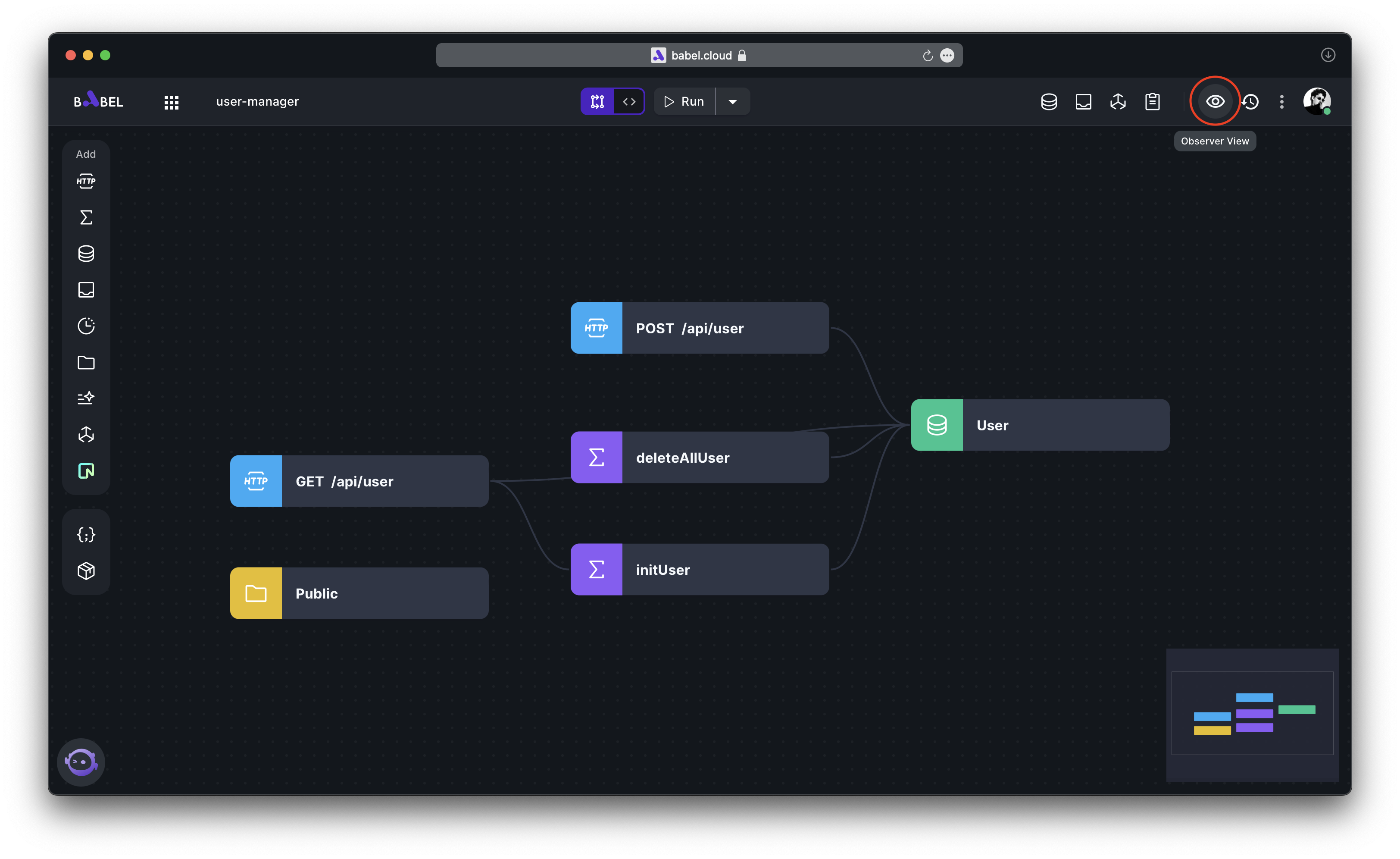Open the curly braces config icon
Image resolution: width=1400 pixels, height=859 pixels.
click(86, 535)
